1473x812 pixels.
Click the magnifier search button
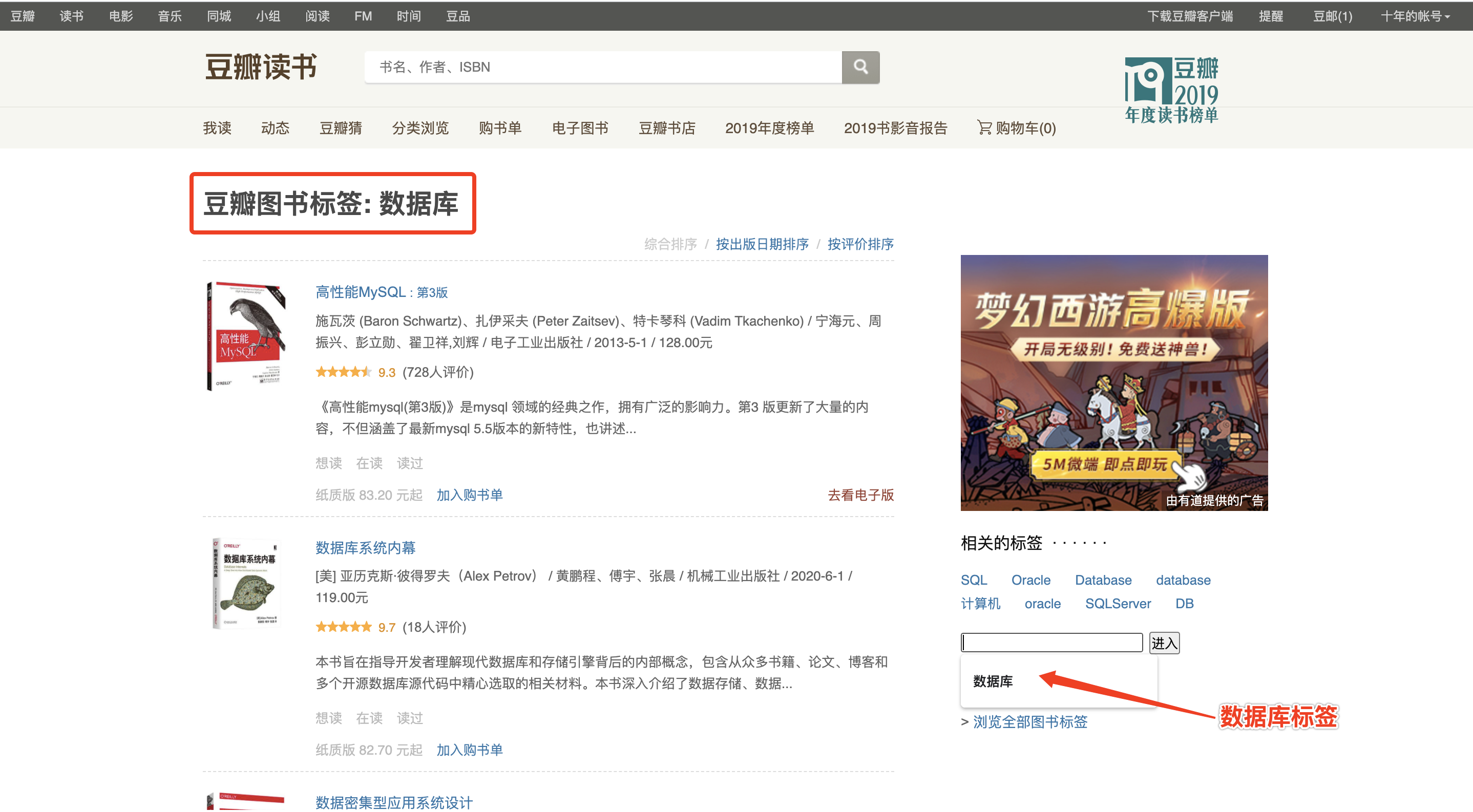pos(860,67)
